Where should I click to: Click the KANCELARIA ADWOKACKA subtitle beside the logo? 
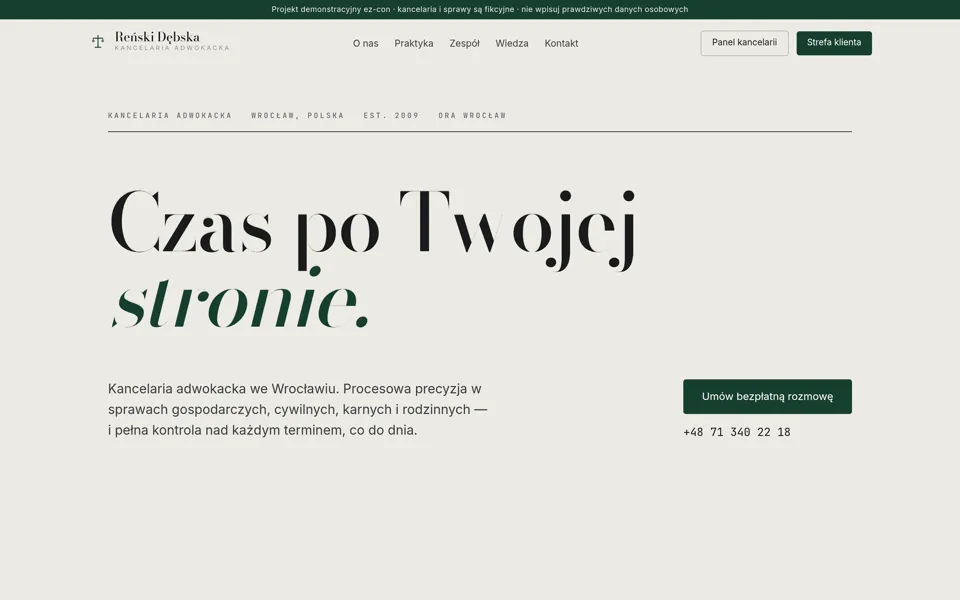click(172, 48)
